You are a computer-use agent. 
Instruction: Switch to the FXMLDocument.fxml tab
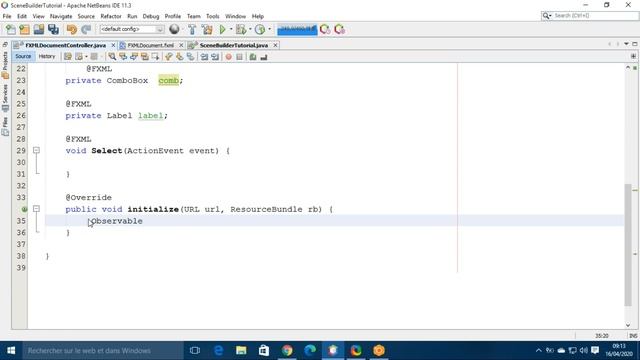151,45
